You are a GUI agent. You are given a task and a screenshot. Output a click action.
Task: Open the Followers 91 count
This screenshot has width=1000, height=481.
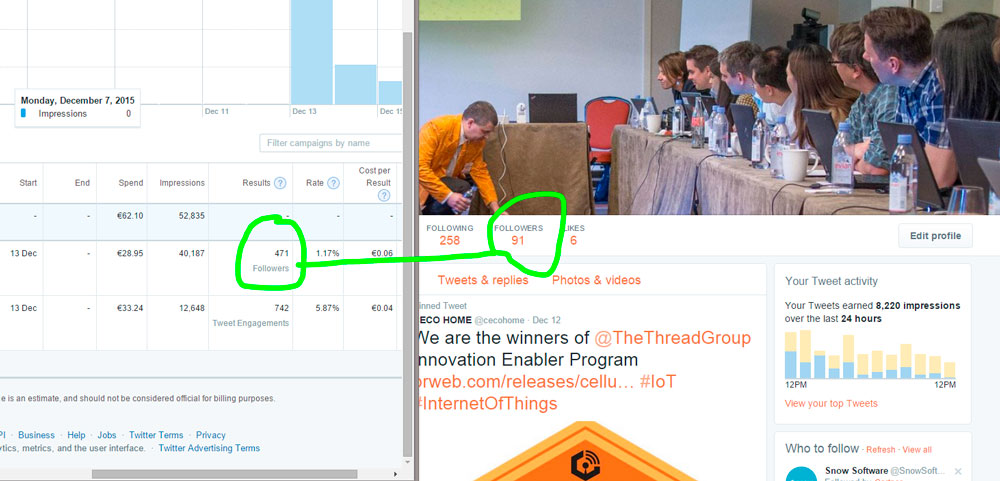(518, 235)
